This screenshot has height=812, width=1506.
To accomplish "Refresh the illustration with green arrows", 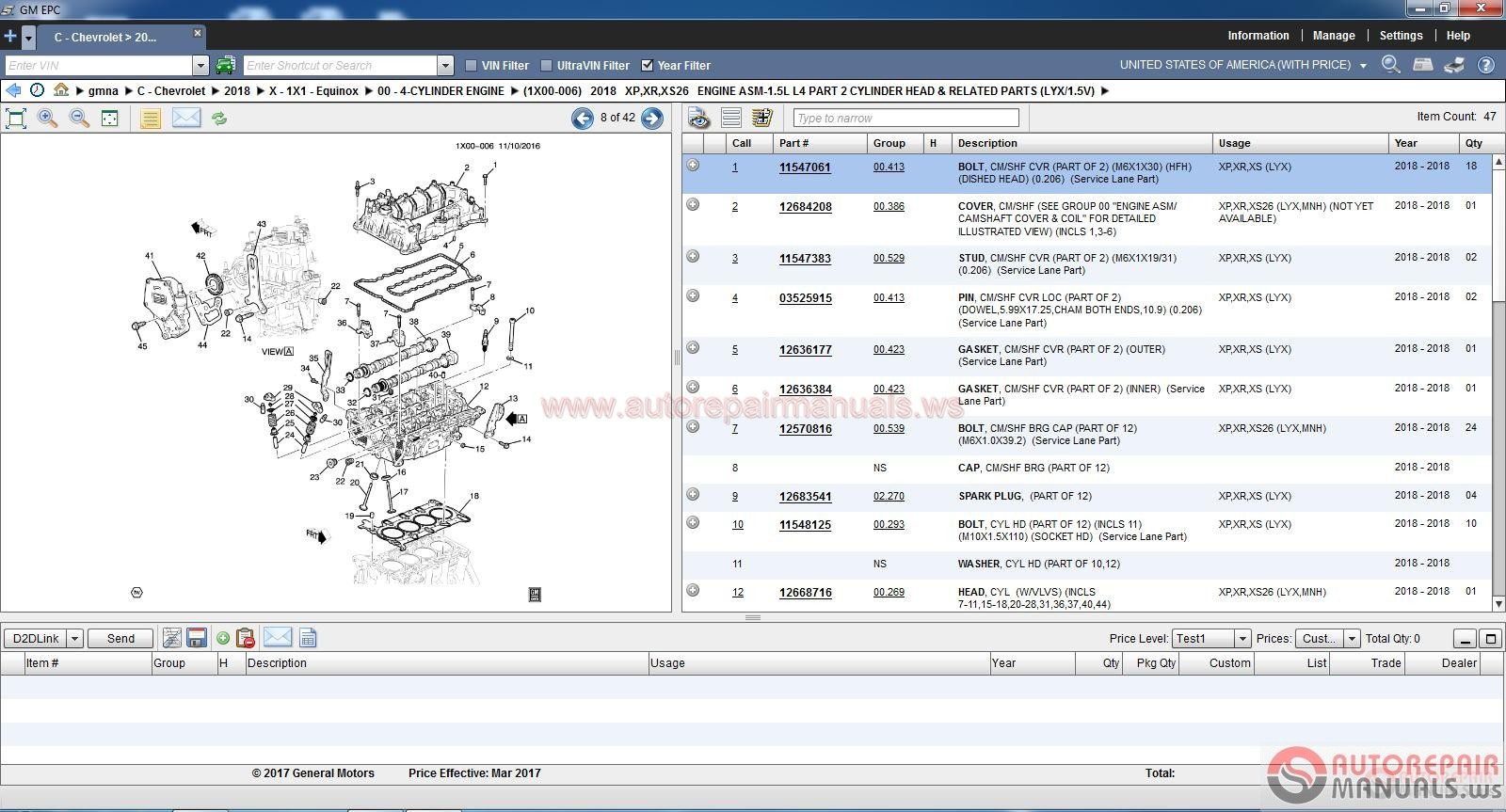I will pos(219,119).
